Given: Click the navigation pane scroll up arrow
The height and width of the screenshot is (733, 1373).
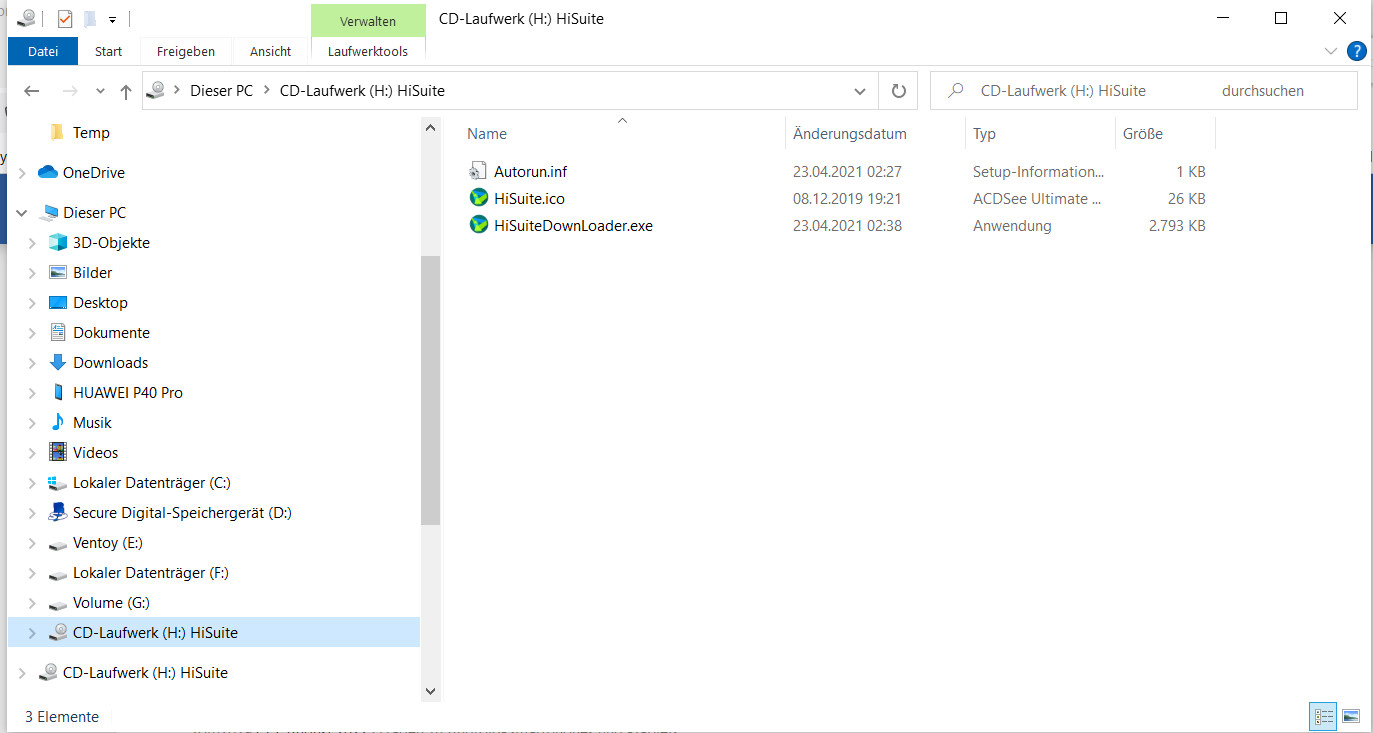Looking at the screenshot, I should tap(430, 128).
